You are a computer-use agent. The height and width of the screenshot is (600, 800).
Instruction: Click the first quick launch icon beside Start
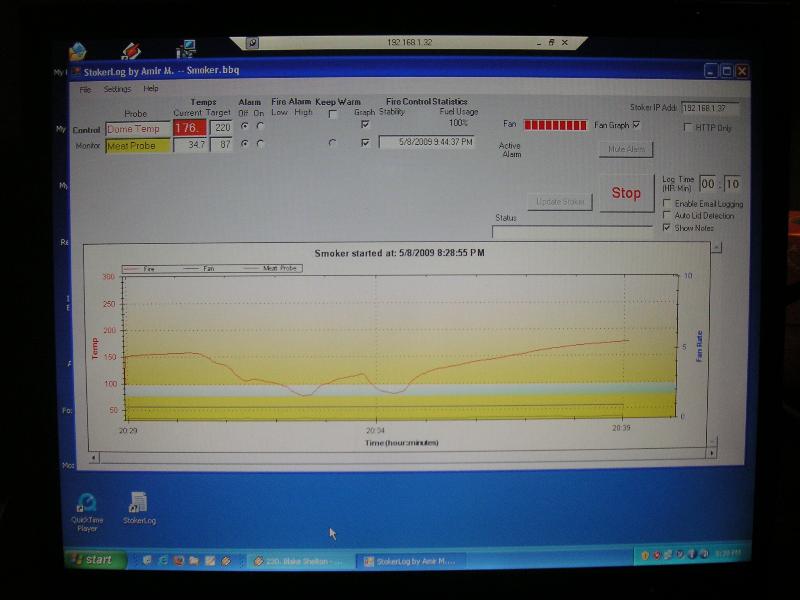[146, 560]
